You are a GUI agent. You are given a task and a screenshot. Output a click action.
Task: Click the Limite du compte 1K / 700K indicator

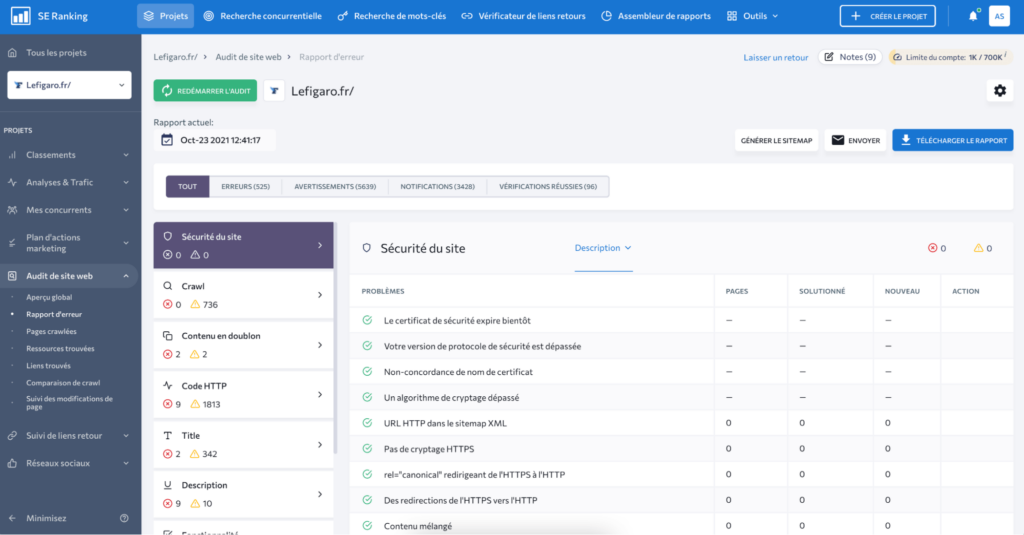coord(951,57)
